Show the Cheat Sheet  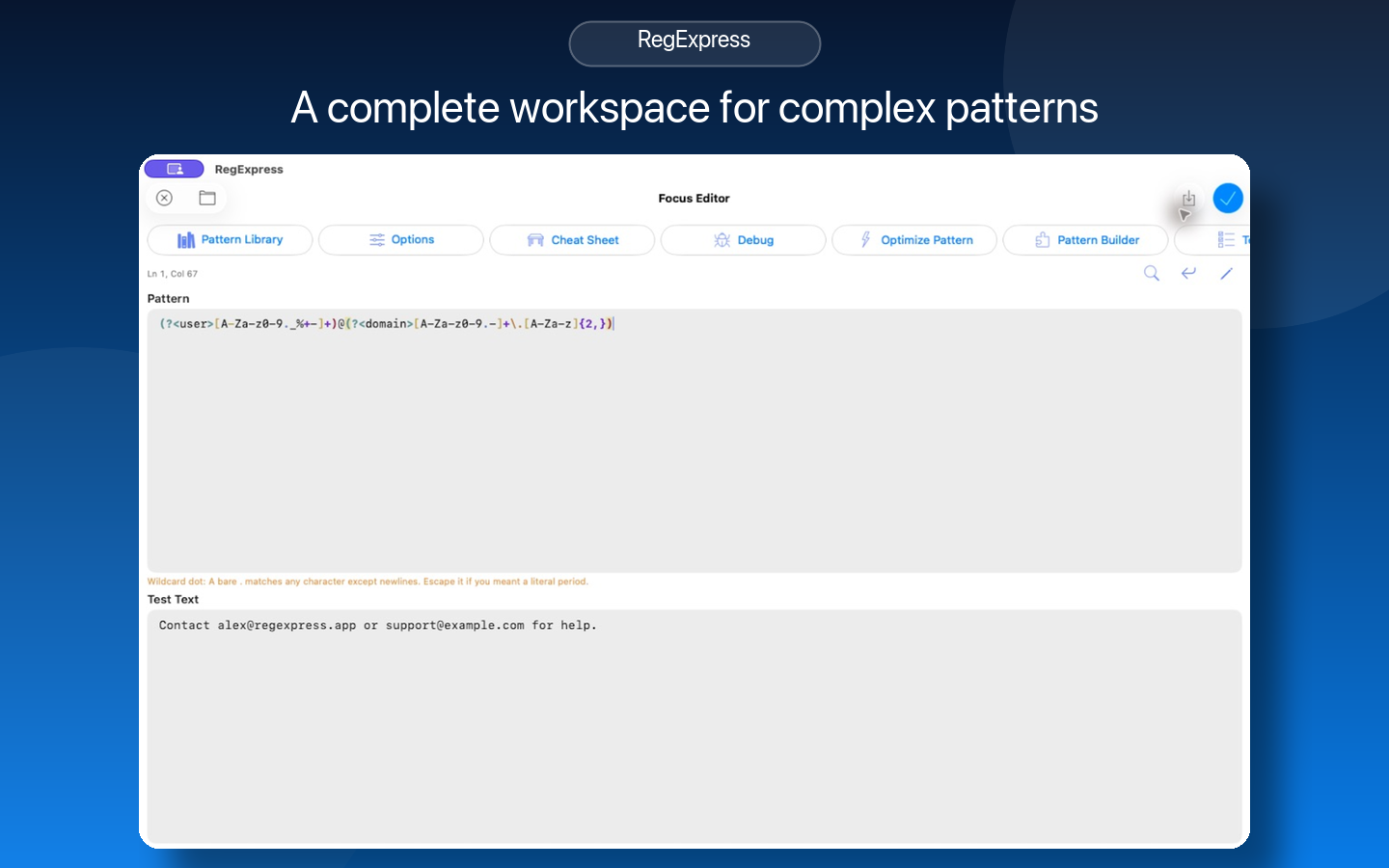[x=572, y=240]
